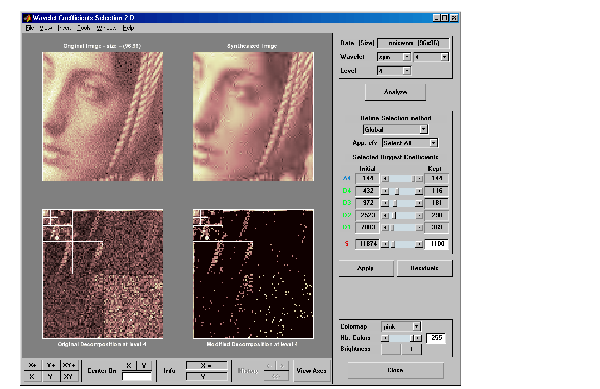The height and width of the screenshot is (389, 600).
Task: Click the Nb. Colors slider right arrow
Action: coord(418,338)
